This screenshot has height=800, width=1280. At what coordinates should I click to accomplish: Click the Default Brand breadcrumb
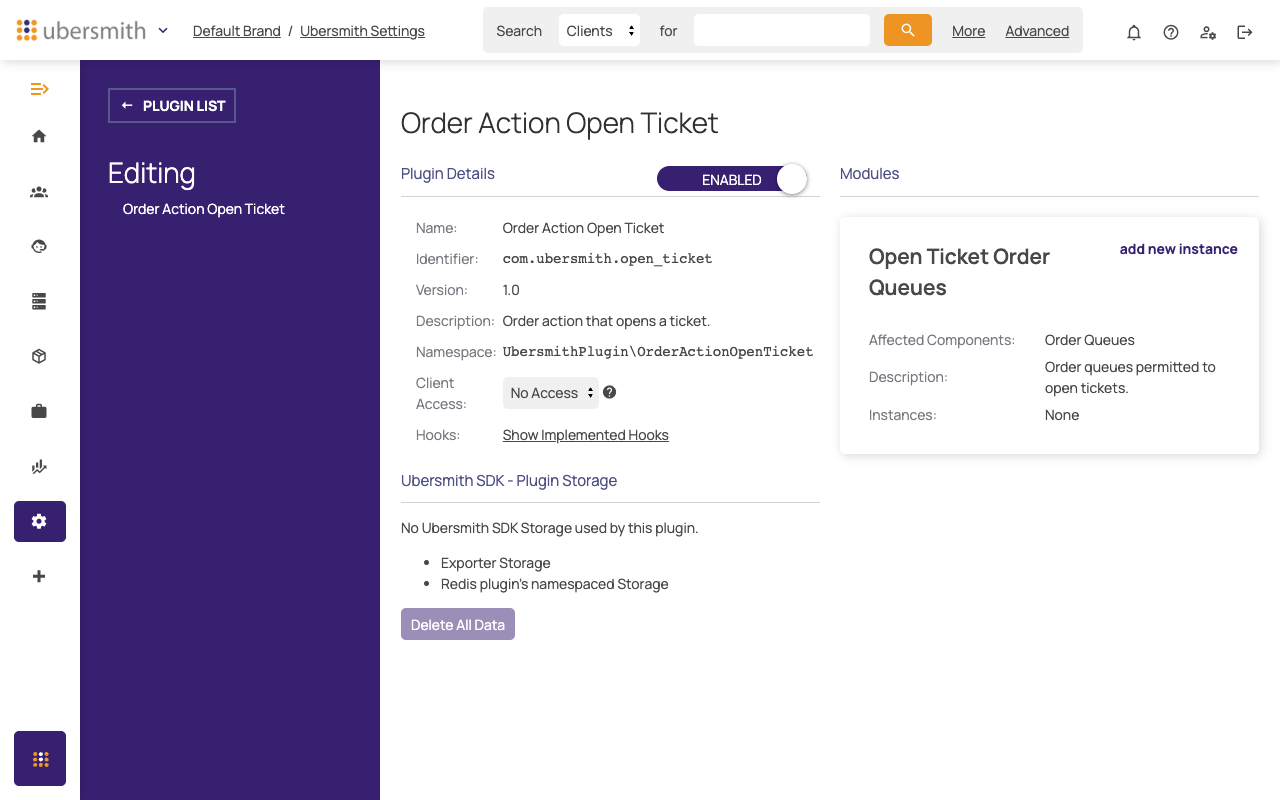(x=237, y=31)
